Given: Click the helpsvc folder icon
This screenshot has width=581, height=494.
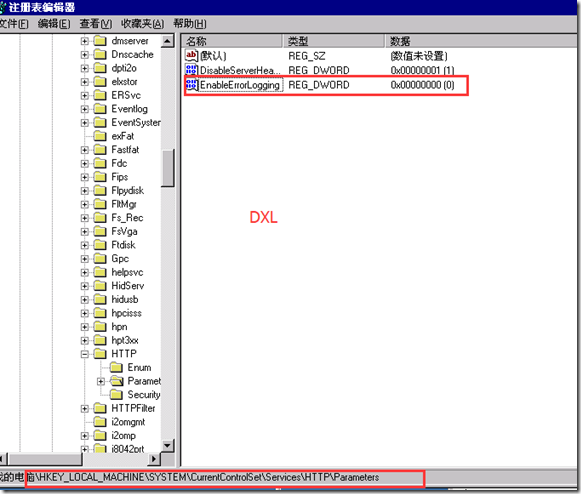Looking at the screenshot, I should pos(100,272).
